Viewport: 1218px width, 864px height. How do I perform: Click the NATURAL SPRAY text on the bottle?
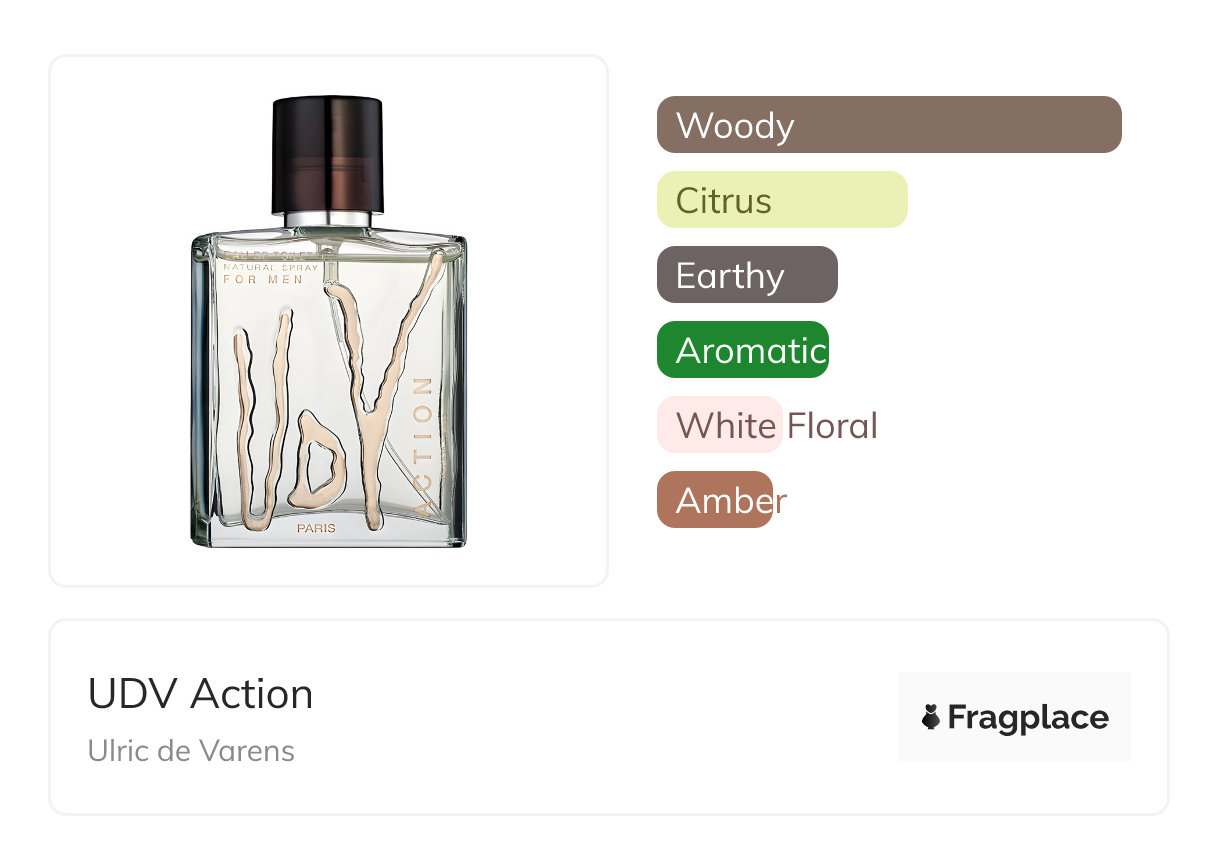pos(270,268)
